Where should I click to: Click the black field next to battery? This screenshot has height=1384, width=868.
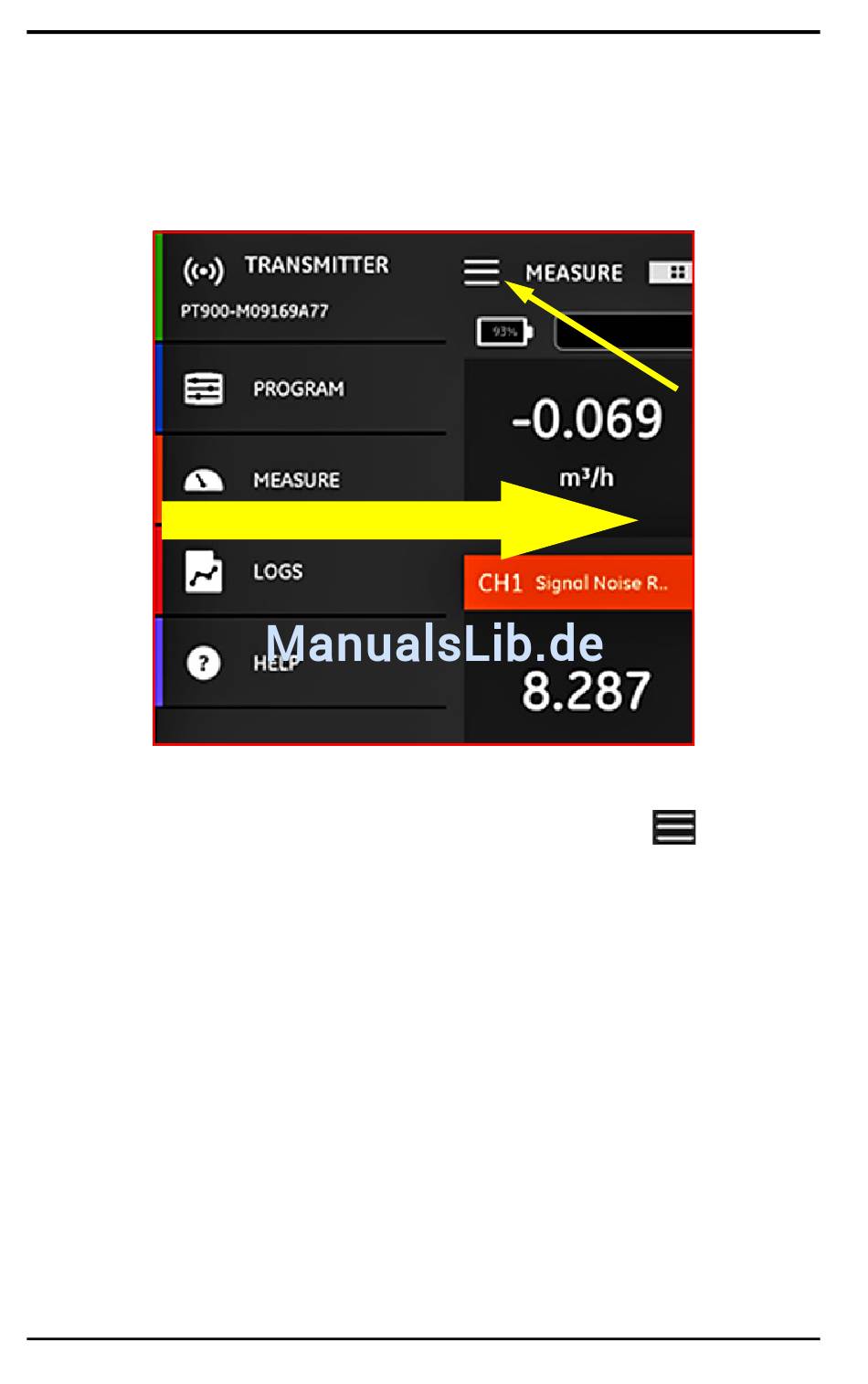[x=624, y=332]
